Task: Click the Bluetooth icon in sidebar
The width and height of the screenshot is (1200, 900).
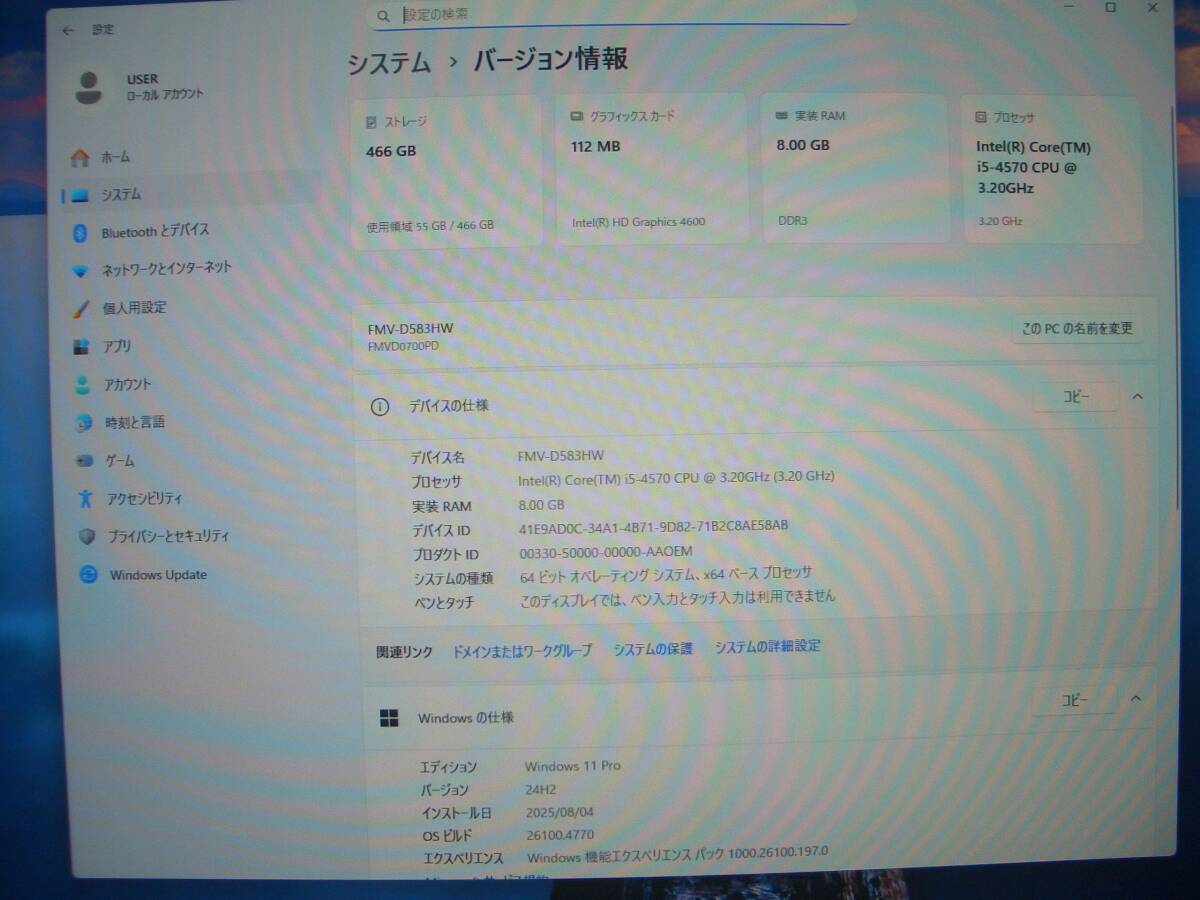Action: point(82,232)
